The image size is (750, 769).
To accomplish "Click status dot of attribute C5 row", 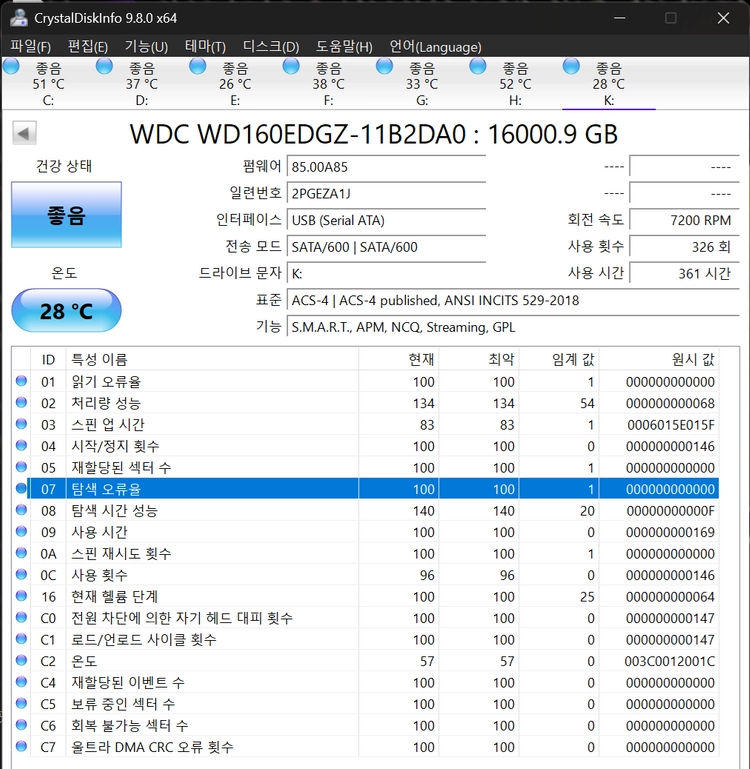I will (x=21, y=703).
